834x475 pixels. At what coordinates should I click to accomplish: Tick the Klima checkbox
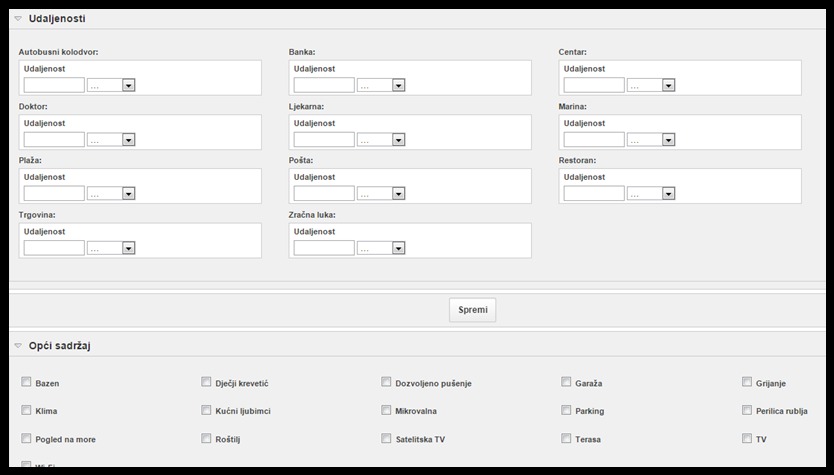(26, 410)
